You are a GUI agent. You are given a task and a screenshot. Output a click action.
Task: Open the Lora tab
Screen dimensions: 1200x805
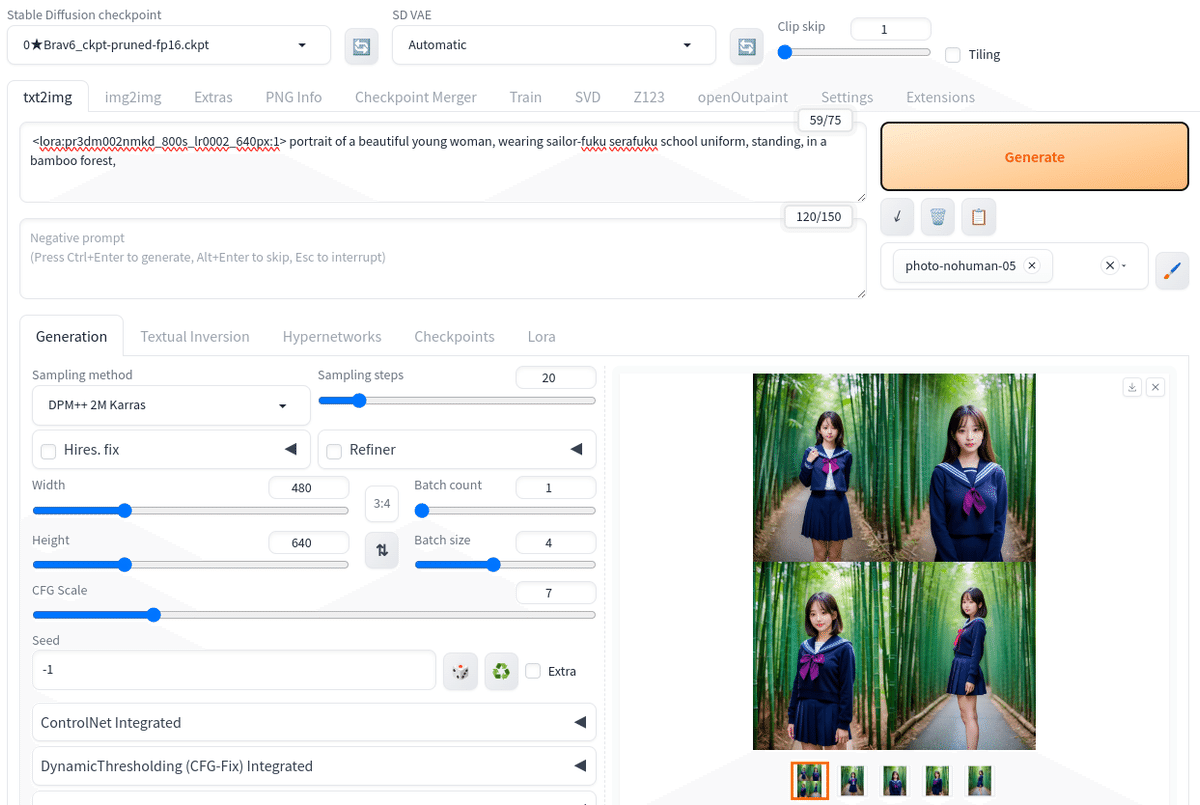point(541,336)
